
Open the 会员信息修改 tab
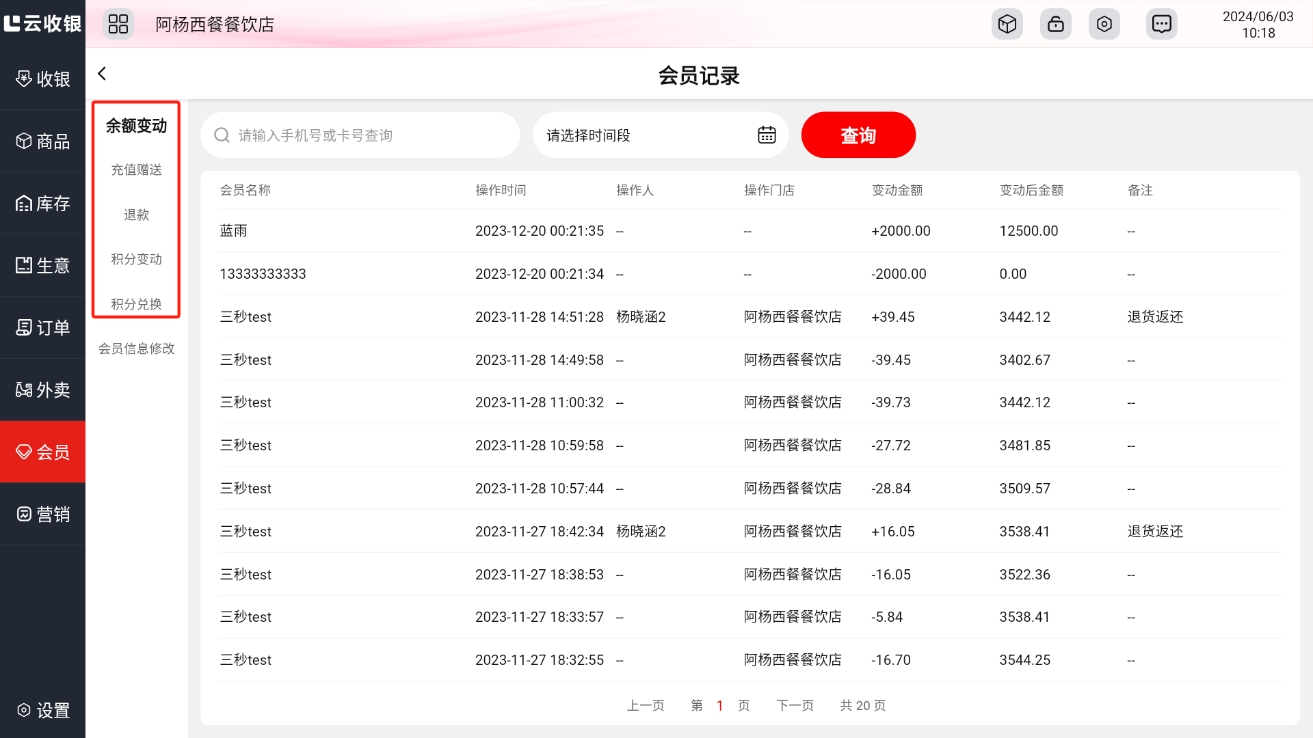pyautogui.click(x=136, y=349)
